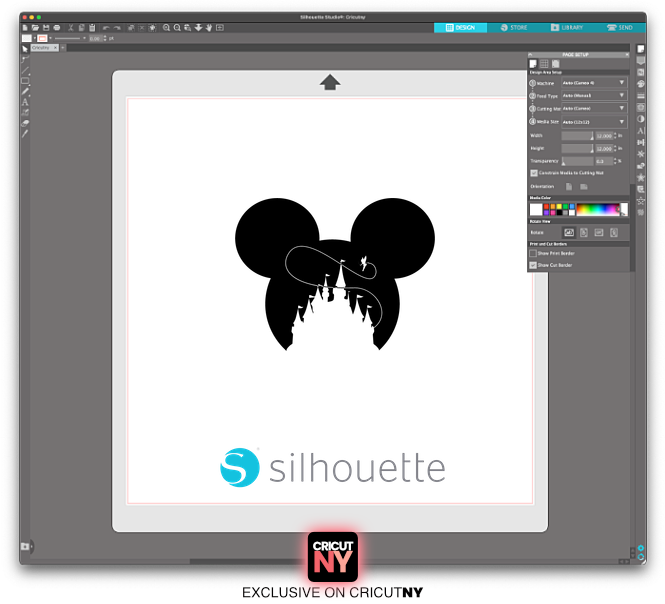Select the Mickey castle design on canvas
Viewport: 665px width, 604px height.
coord(335,274)
